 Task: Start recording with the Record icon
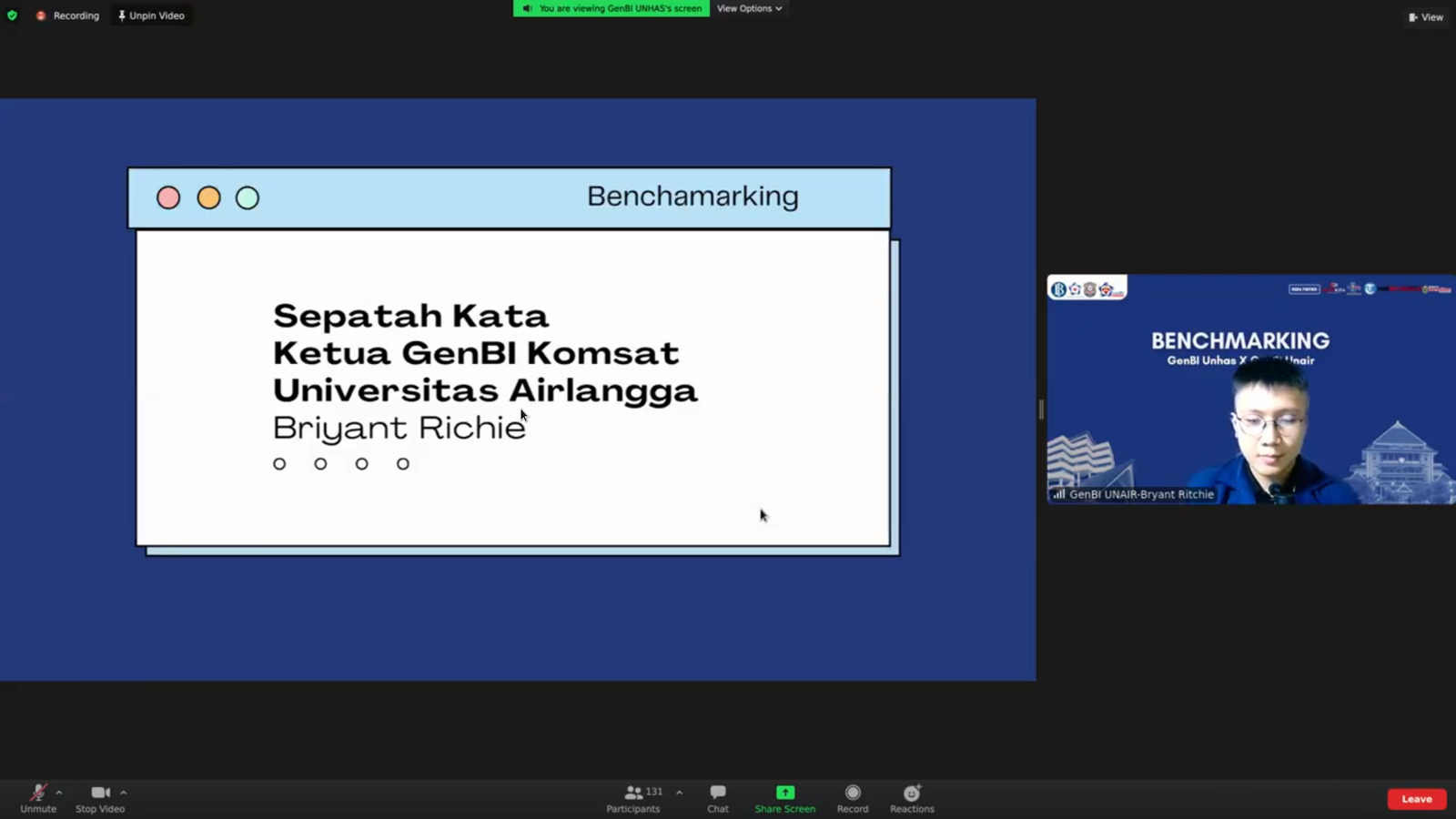click(x=852, y=793)
